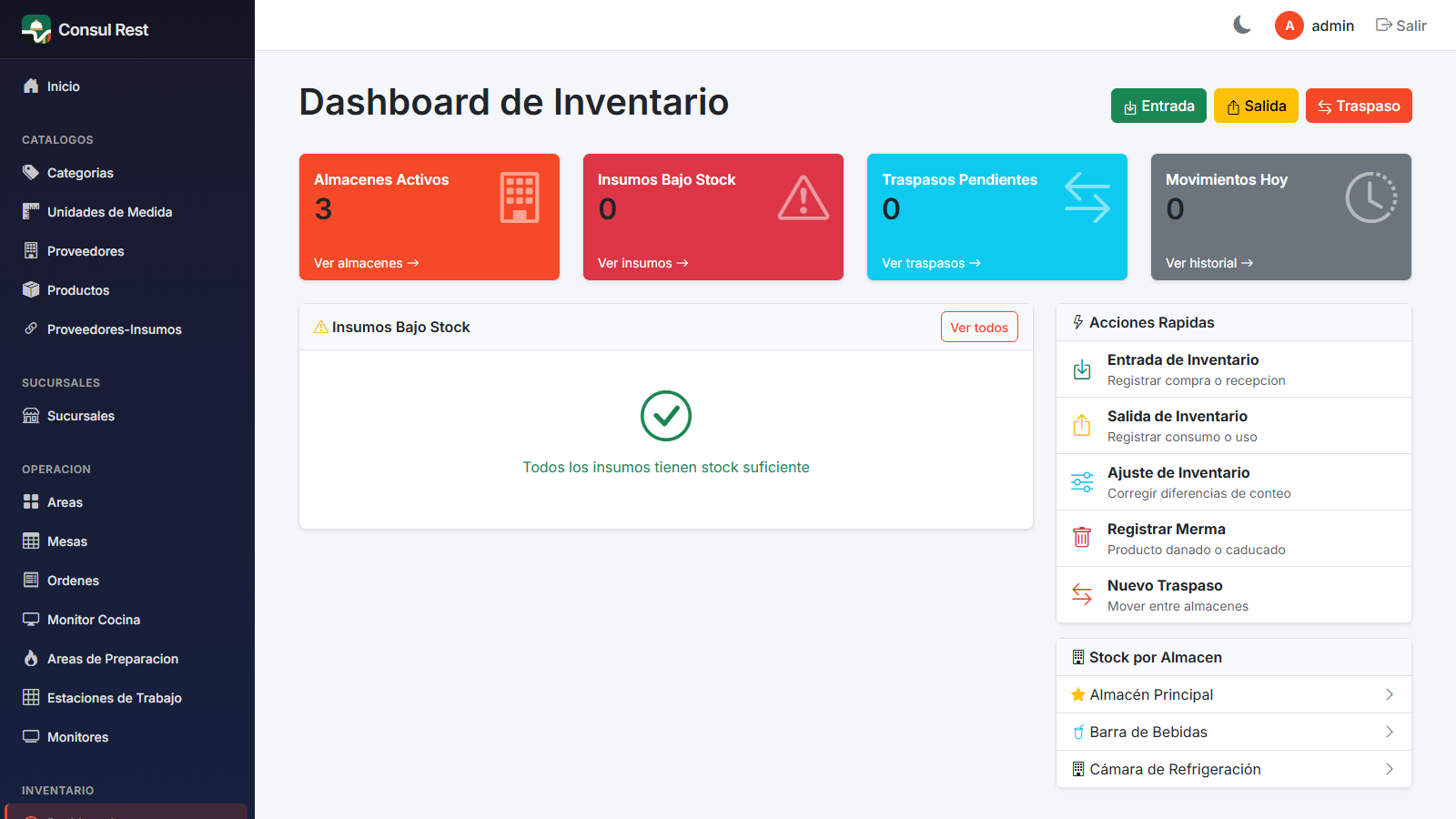Open Productos in sidebar
The height and width of the screenshot is (819, 1456).
[x=127, y=290]
